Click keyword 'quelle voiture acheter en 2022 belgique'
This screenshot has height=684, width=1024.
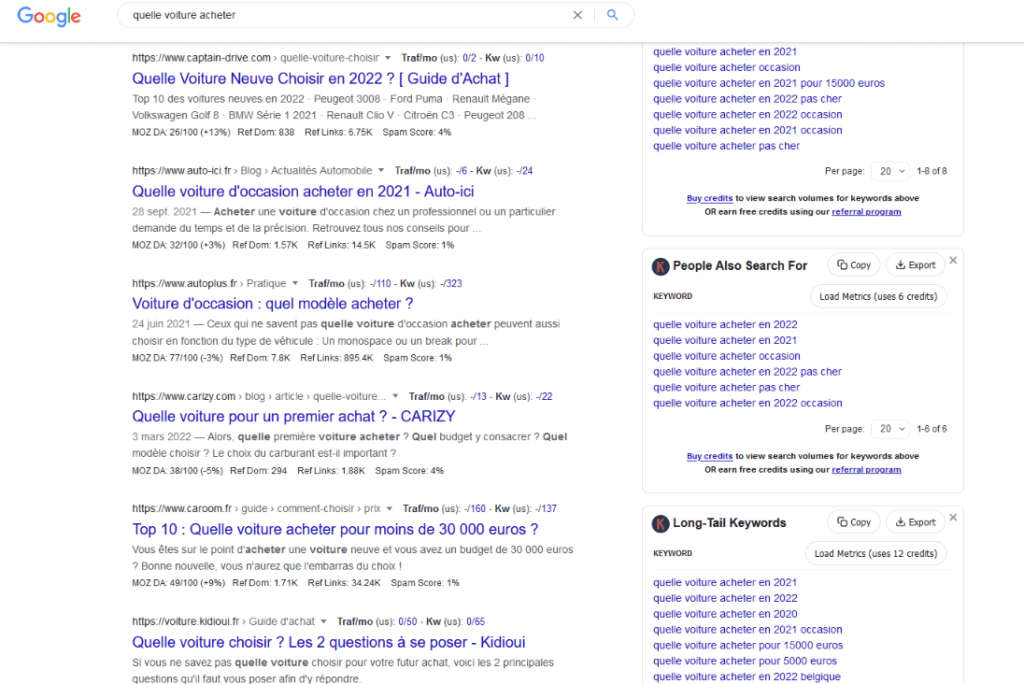pos(746,677)
